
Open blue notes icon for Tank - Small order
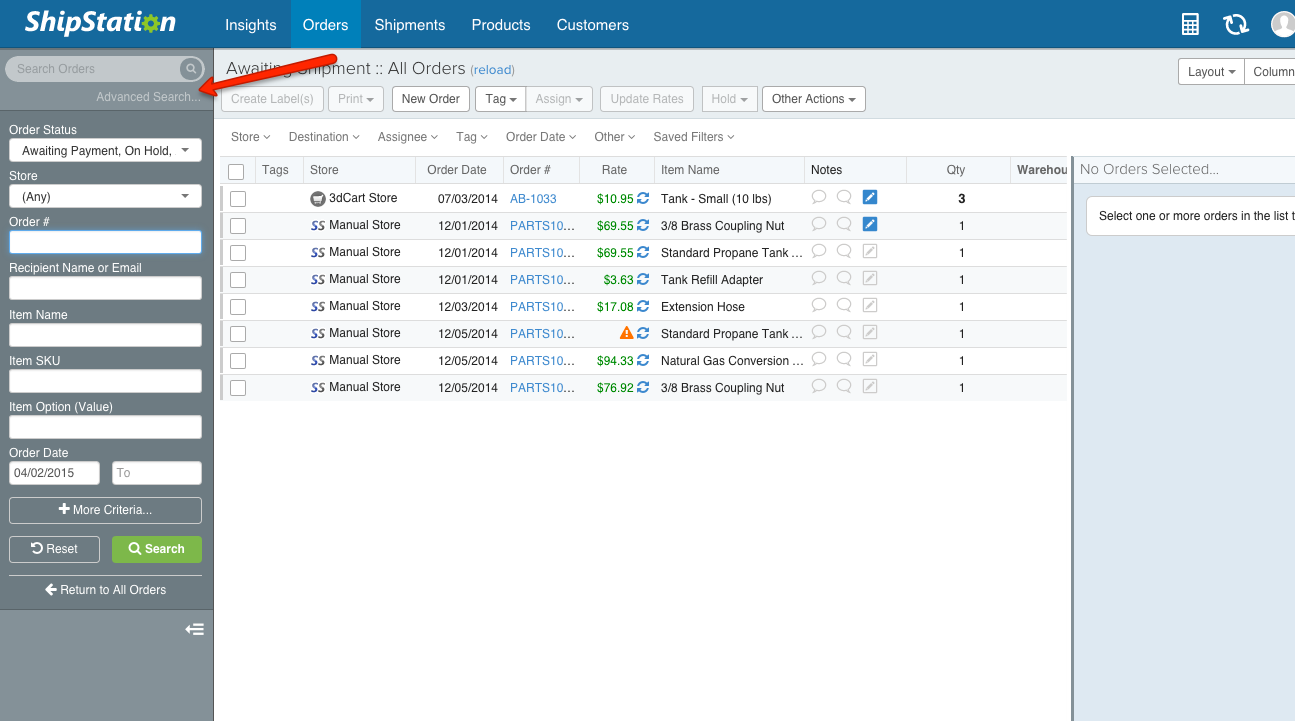(870, 198)
